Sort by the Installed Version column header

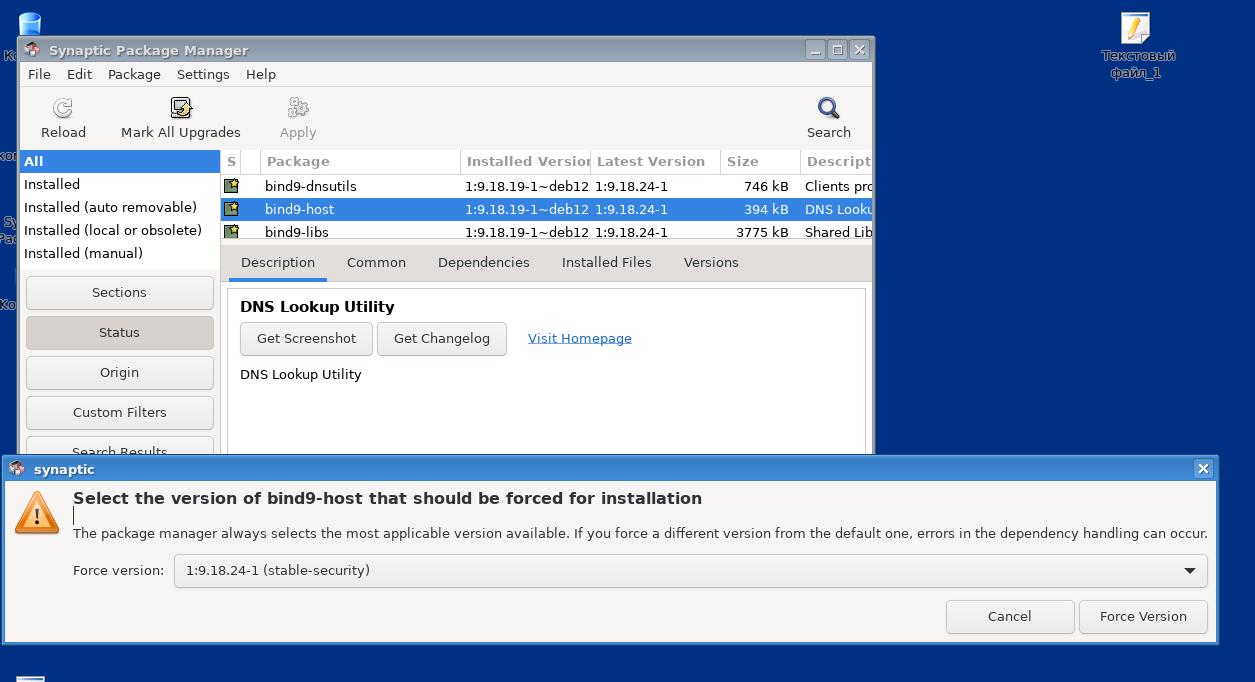[525, 161]
